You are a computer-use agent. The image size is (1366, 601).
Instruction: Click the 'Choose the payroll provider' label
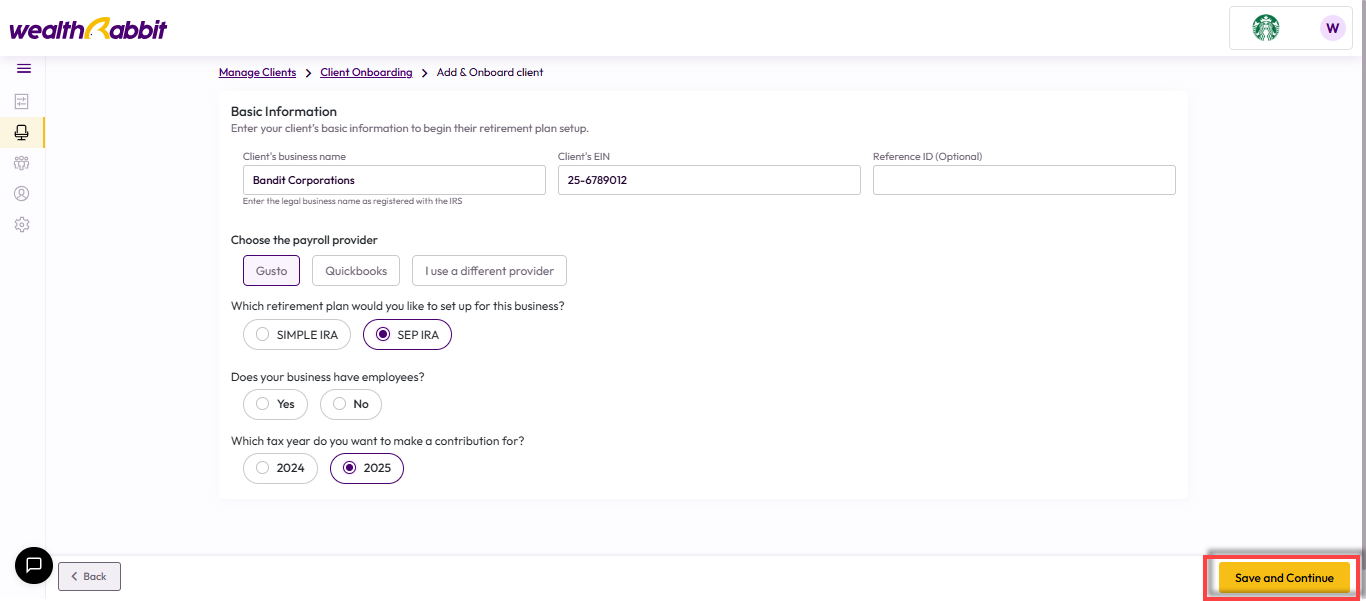coord(304,240)
